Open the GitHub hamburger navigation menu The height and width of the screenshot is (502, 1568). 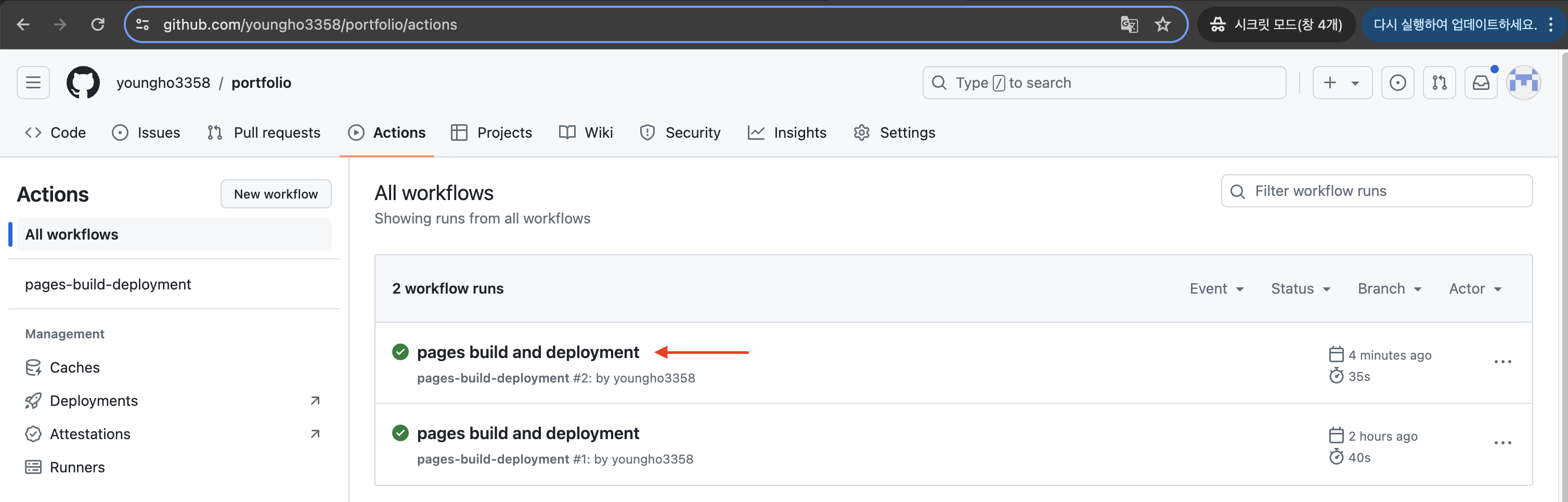coord(33,82)
